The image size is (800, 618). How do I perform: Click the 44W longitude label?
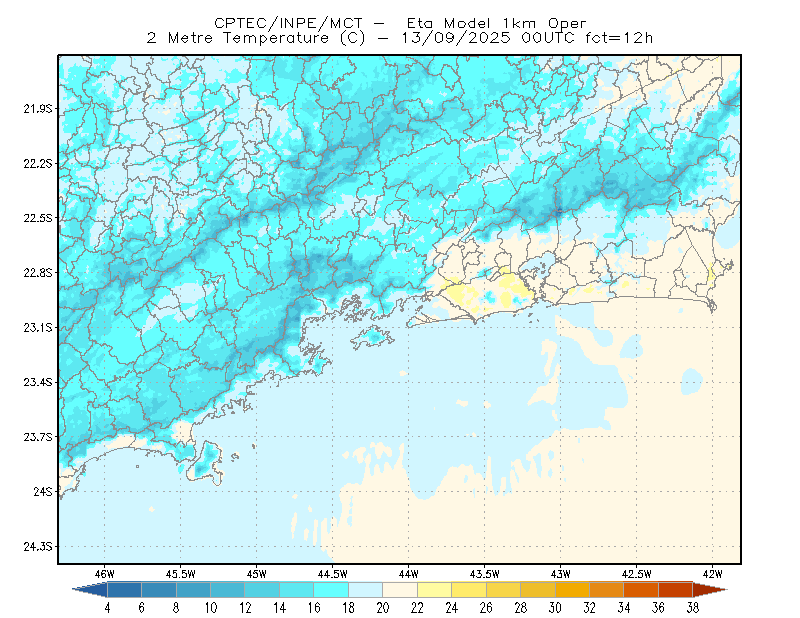pyautogui.click(x=409, y=574)
